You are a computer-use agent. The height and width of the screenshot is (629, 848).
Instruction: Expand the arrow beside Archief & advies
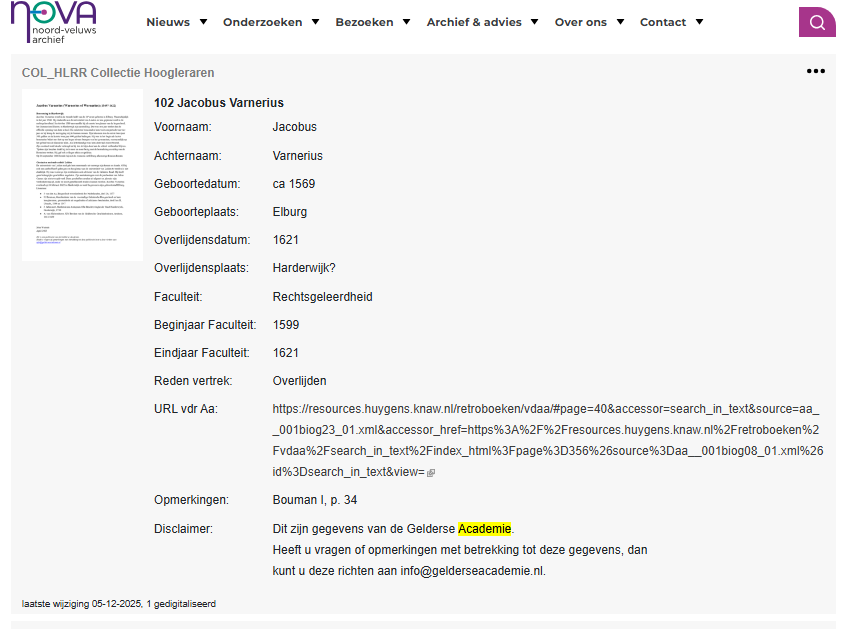click(x=535, y=22)
